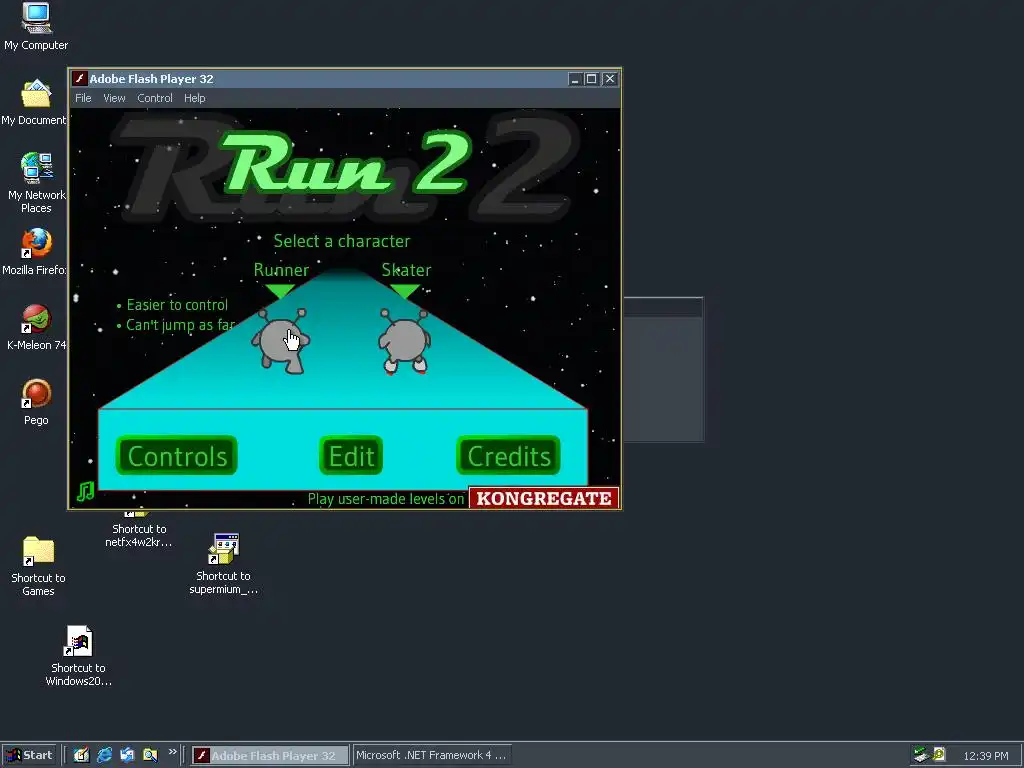Viewport: 1024px width, 768px height.
Task: Toggle music with the green note icon
Action: click(86, 491)
